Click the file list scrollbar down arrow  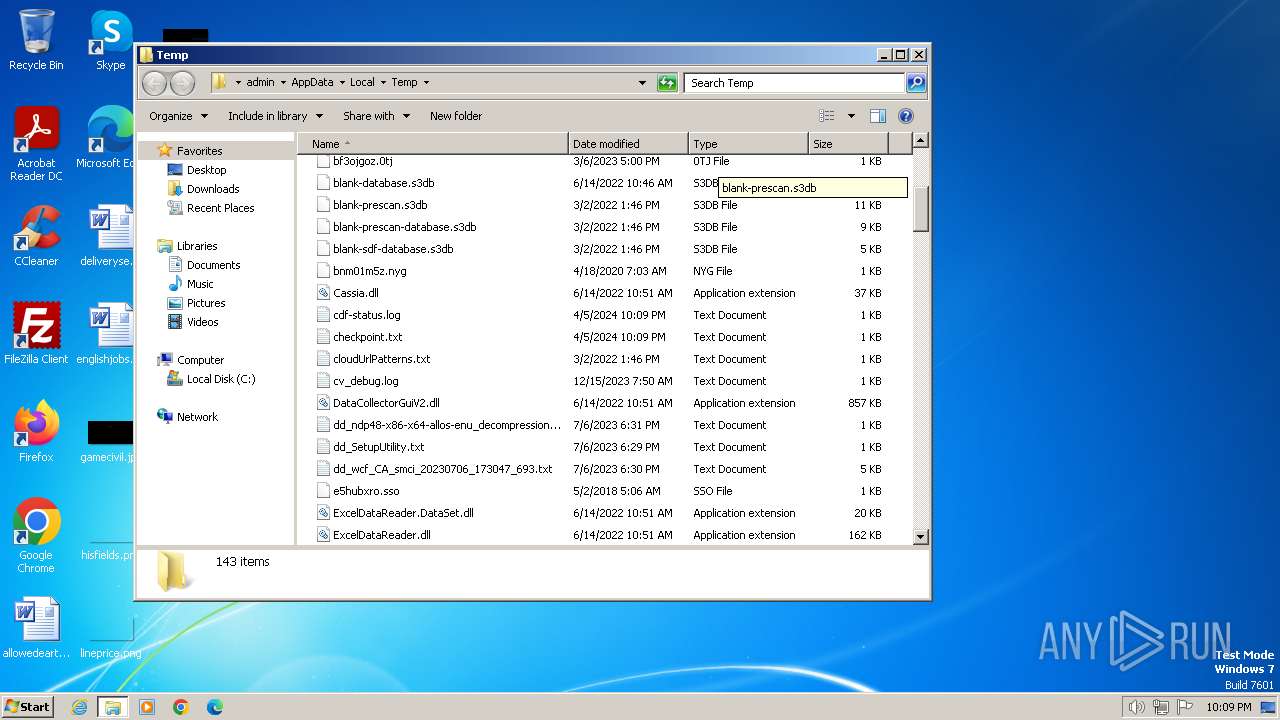pyautogui.click(x=921, y=537)
